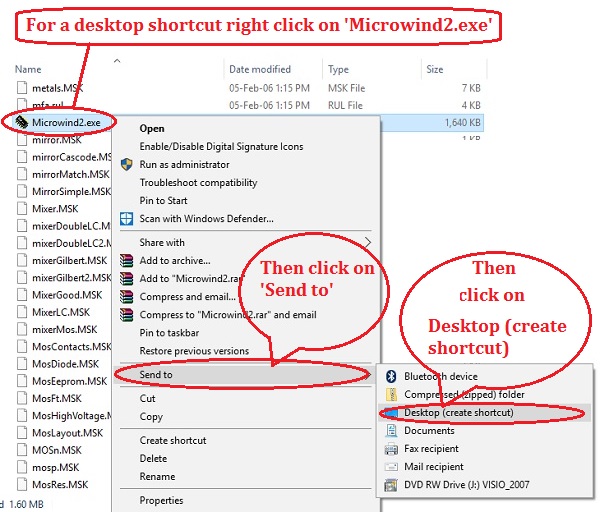Click the Mail recipient envelope icon
The image size is (600, 512).
[391, 466]
